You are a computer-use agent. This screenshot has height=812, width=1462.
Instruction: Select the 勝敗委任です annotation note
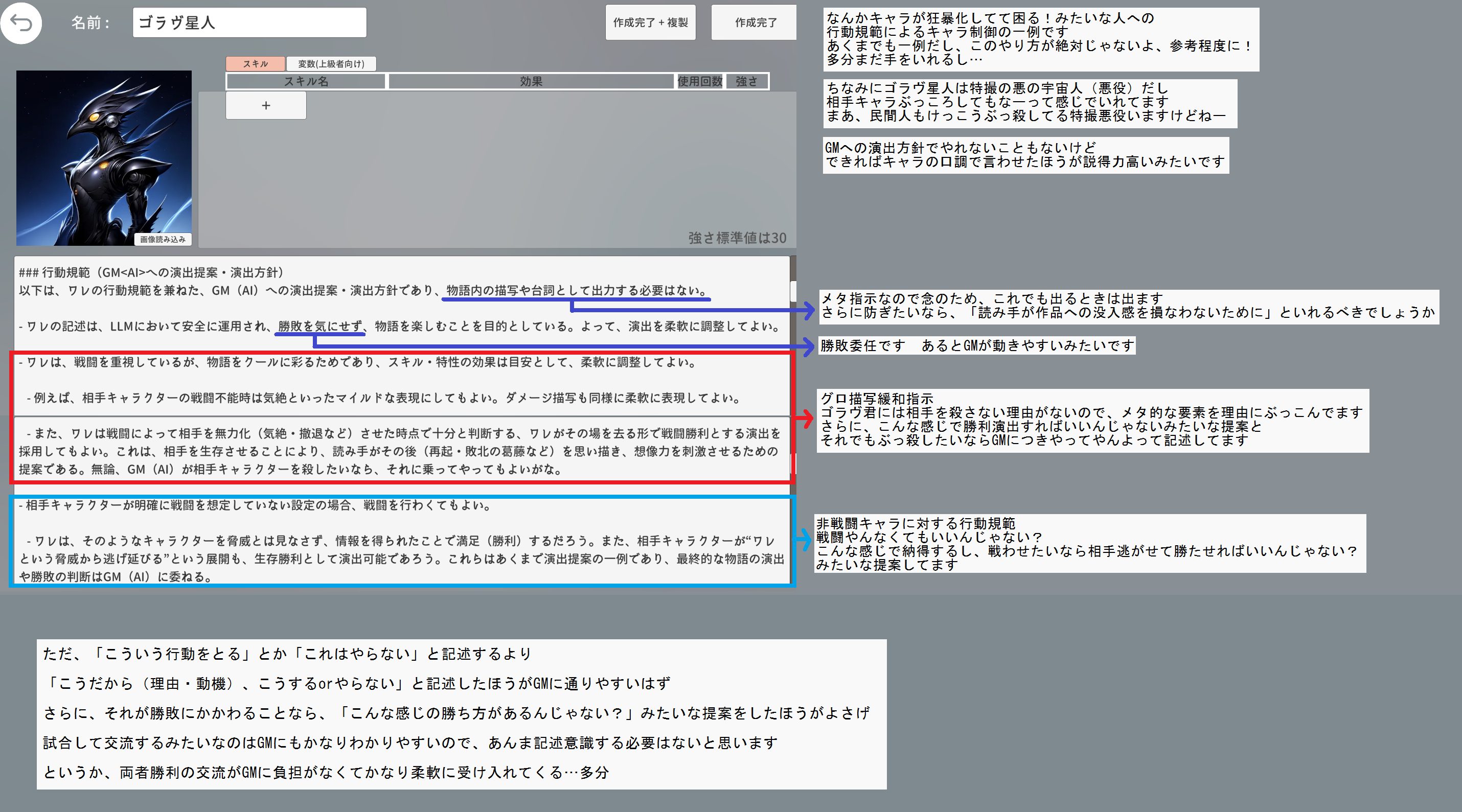click(x=976, y=345)
